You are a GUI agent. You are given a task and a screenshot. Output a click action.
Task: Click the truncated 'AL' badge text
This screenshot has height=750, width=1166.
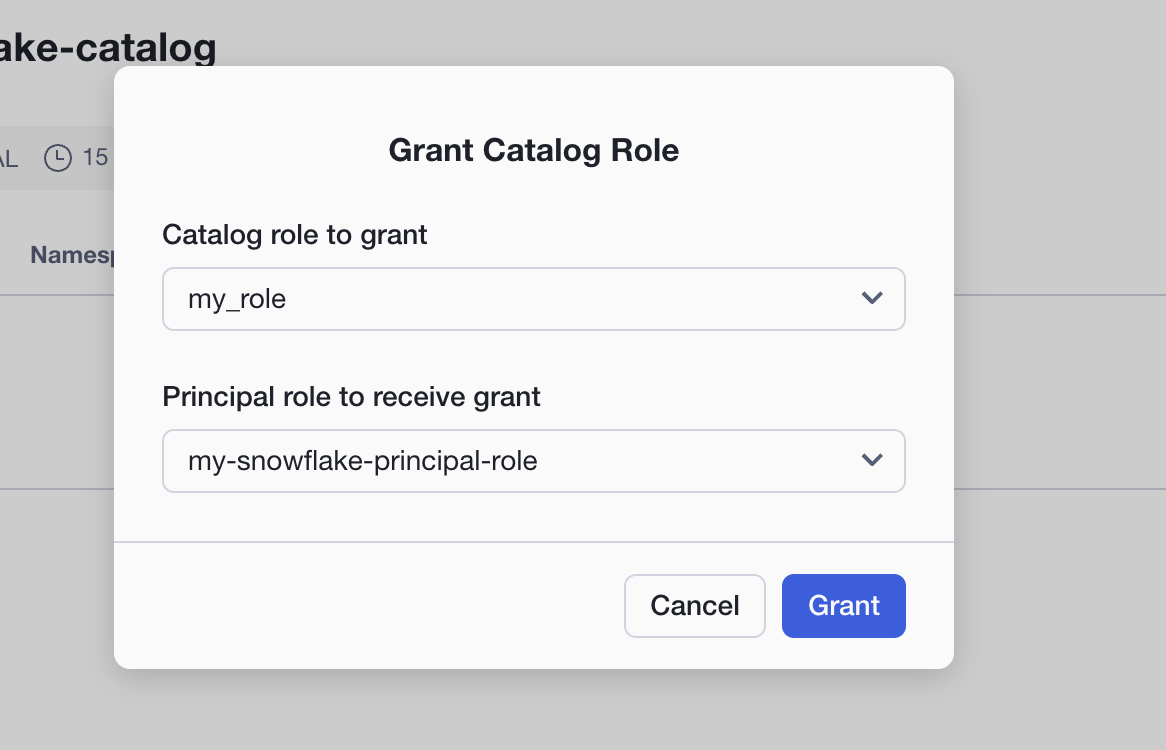(8, 158)
